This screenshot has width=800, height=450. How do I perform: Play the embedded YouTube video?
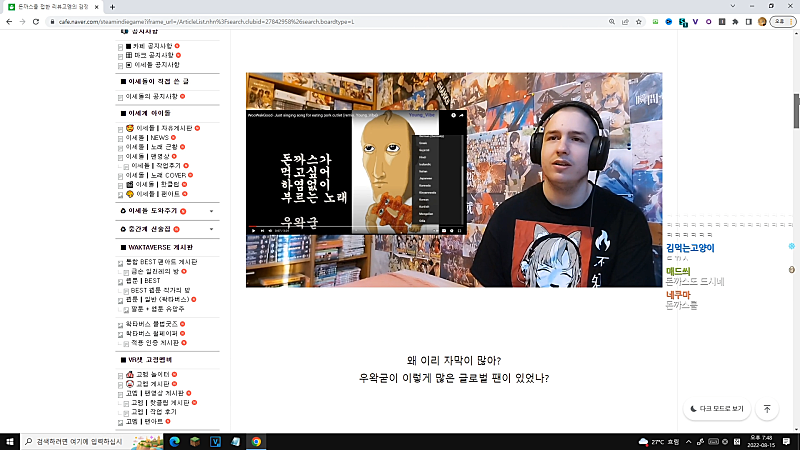(x=253, y=231)
